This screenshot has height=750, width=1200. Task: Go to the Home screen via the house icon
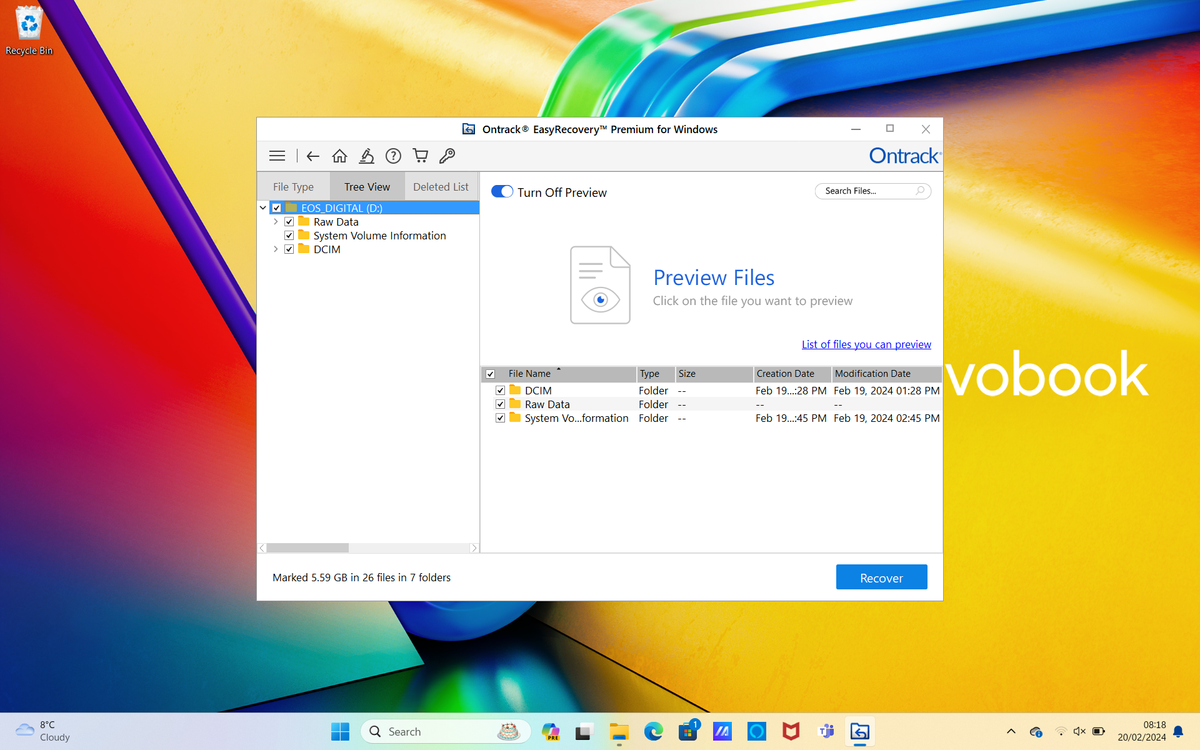click(x=339, y=156)
